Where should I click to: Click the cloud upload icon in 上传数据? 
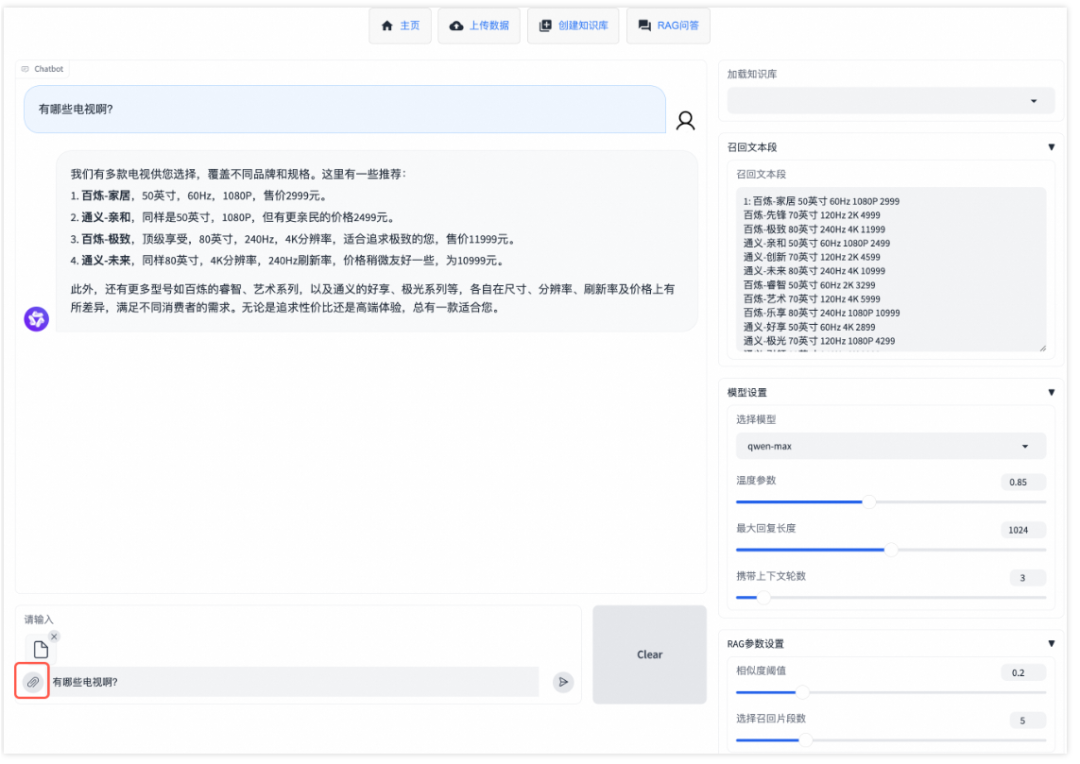tap(455, 25)
